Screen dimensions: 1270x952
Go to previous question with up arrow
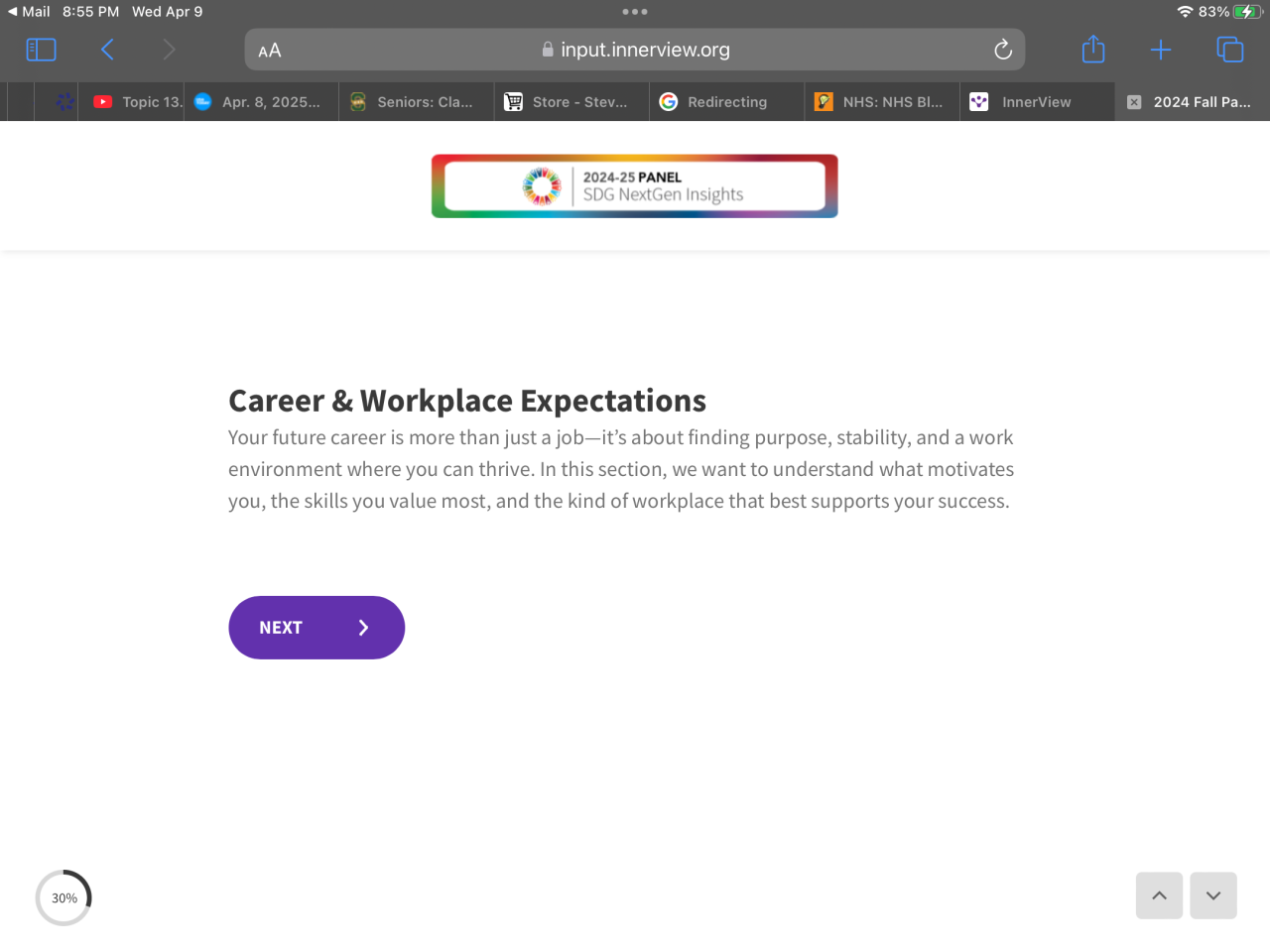pos(1159,895)
